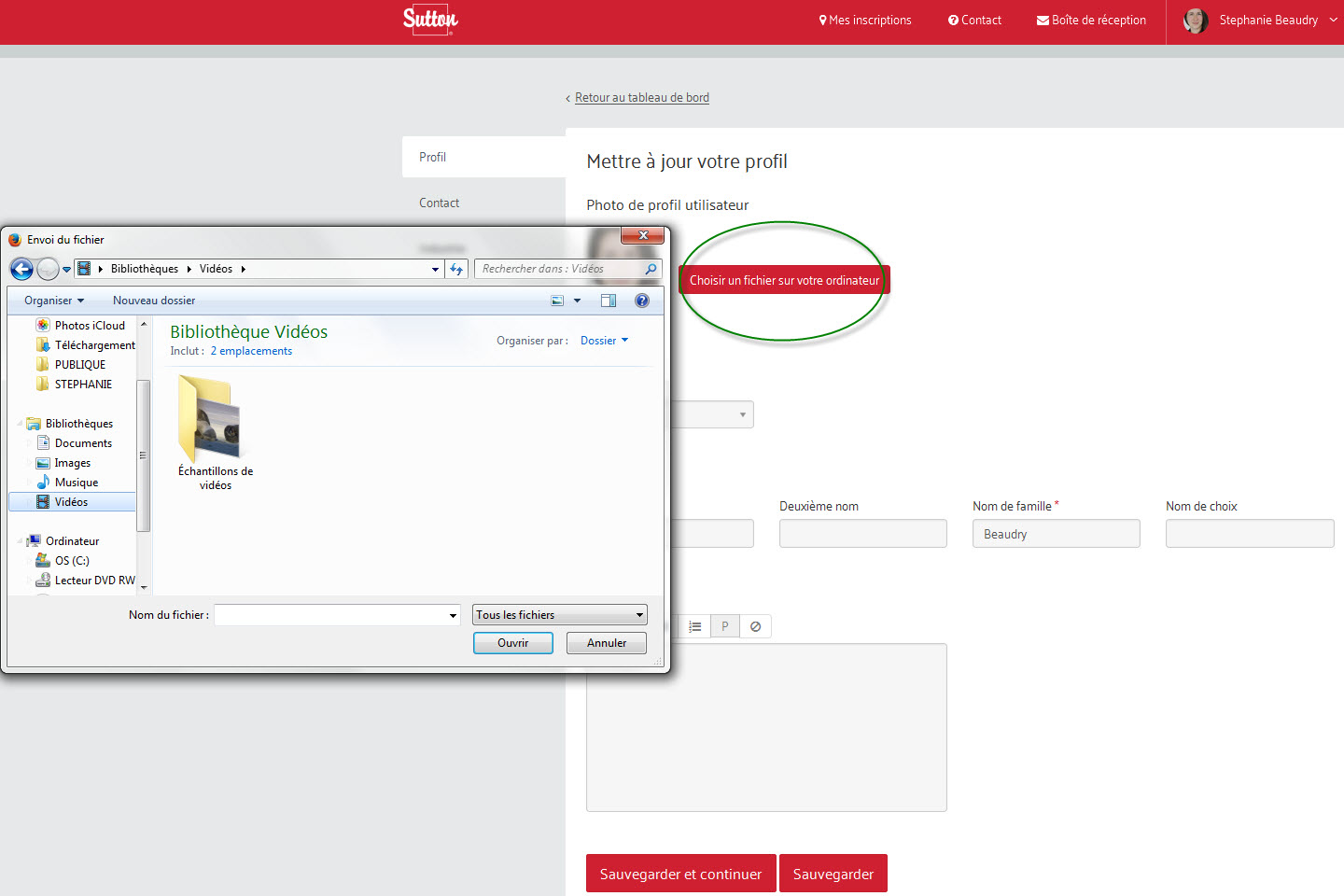Open the Organiser menu
This screenshot has width=1344, height=896.
click(x=54, y=301)
